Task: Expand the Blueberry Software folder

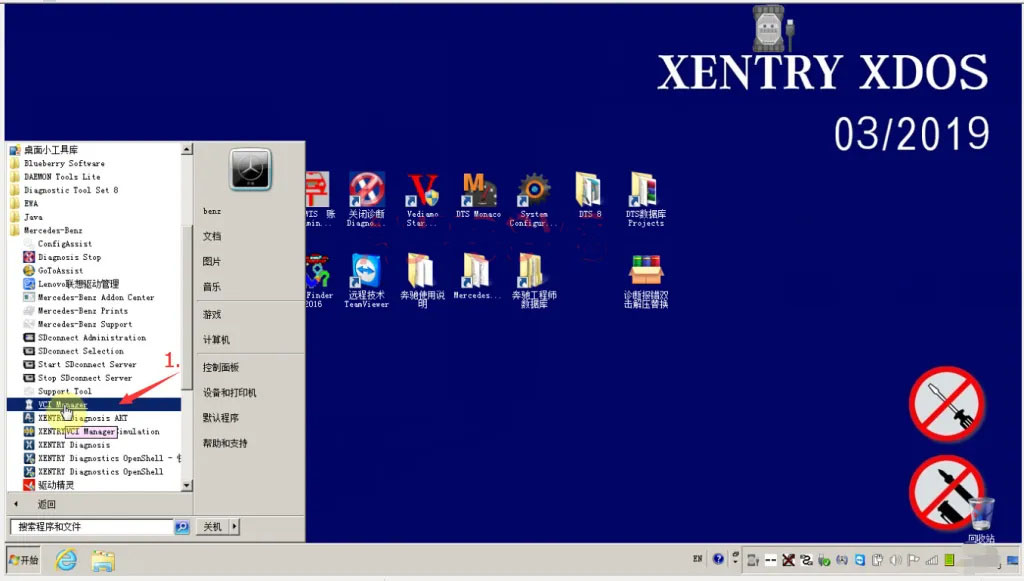Action: (x=57, y=163)
